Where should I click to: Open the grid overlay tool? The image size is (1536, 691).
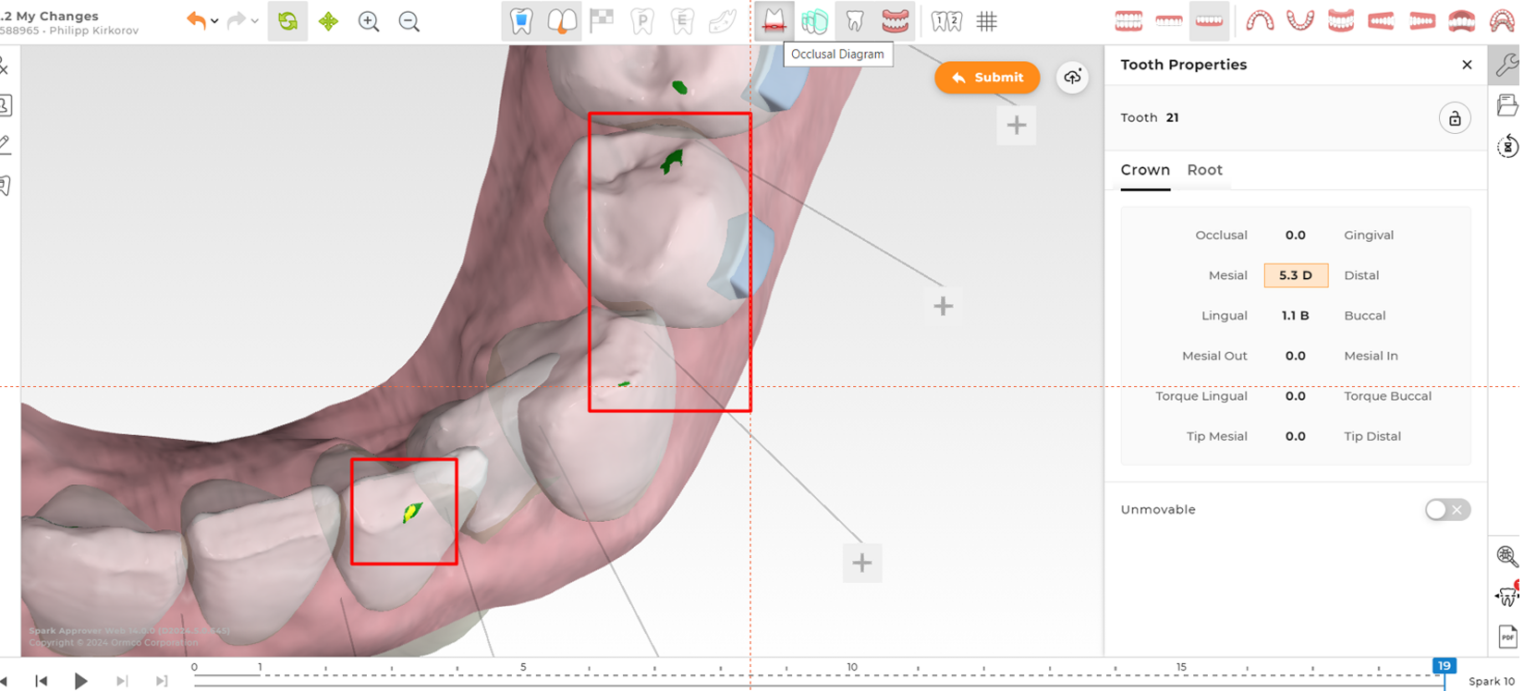987,20
